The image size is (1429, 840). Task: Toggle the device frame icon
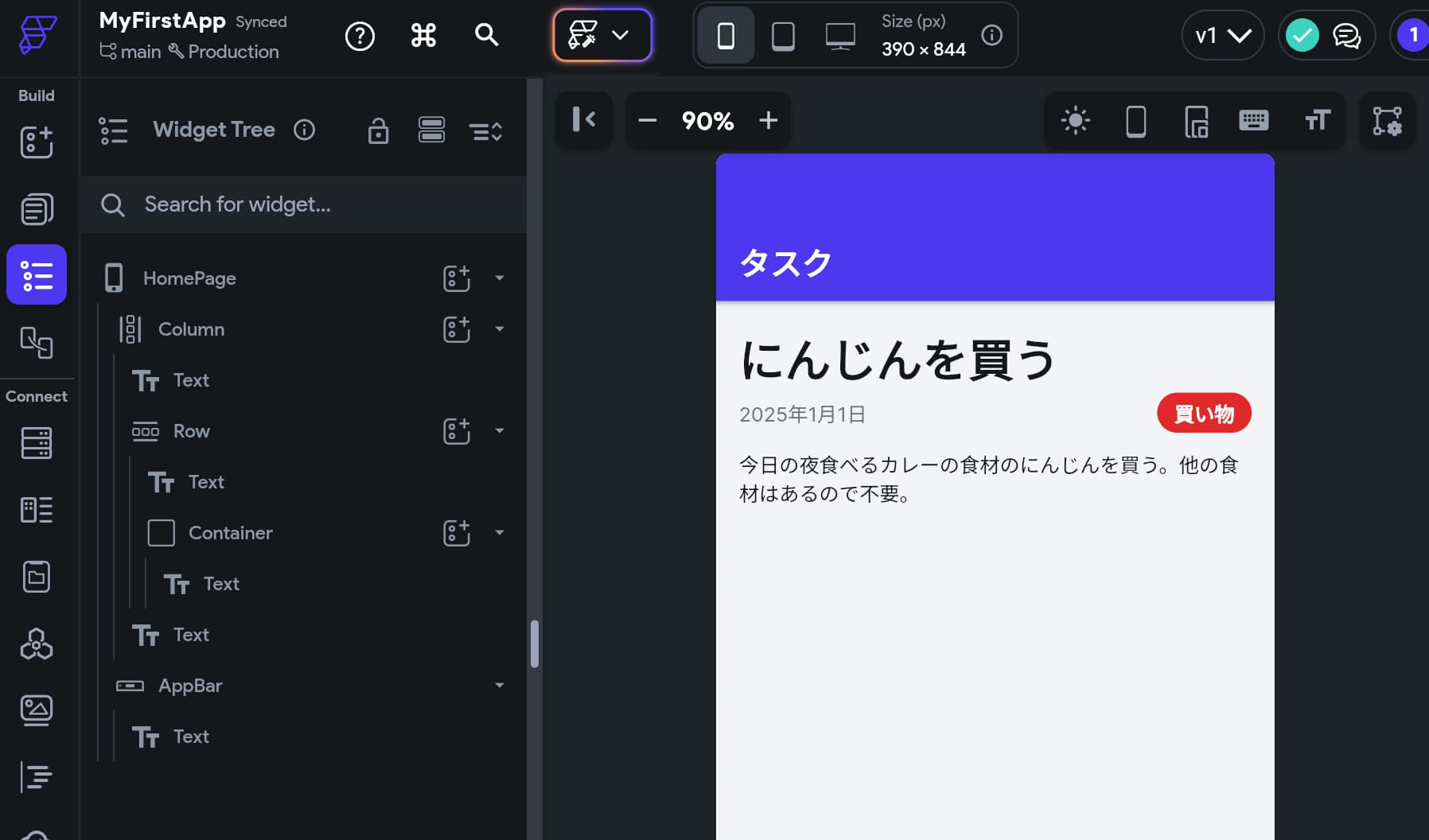[1136, 122]
